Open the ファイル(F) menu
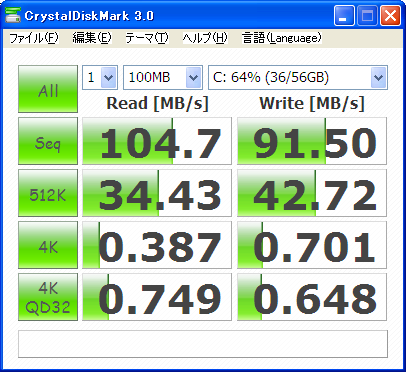409x372 pixels. (x=33, y=38)
